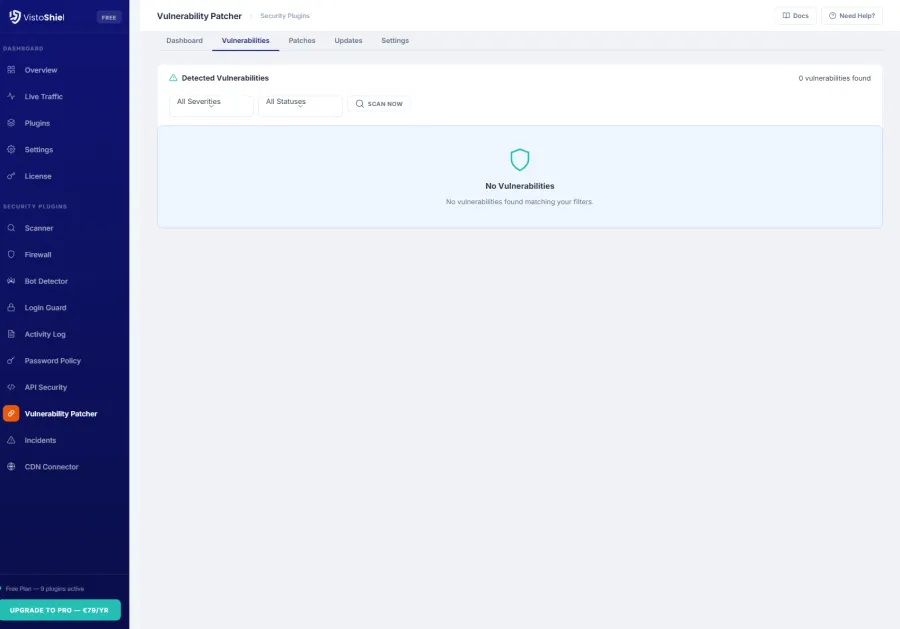This screenshot has height=629, width=900.
Task: Click the Scanner magnifier icon
Action: click(11, 228)
